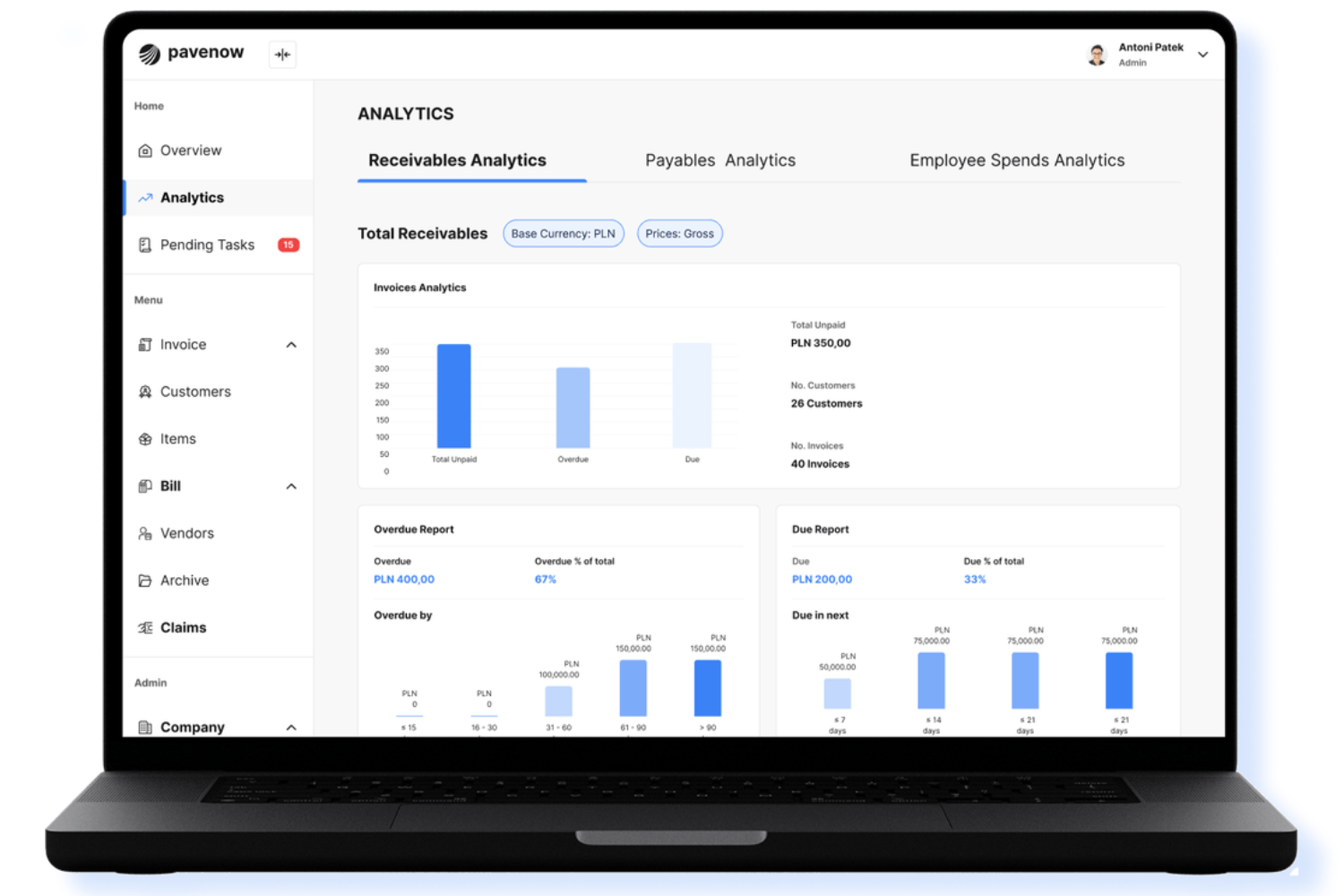Image resolution: width=1344 pixels, height=896 pixels.
Task: Click the Claims scale icon
Action: coord(145,628)
